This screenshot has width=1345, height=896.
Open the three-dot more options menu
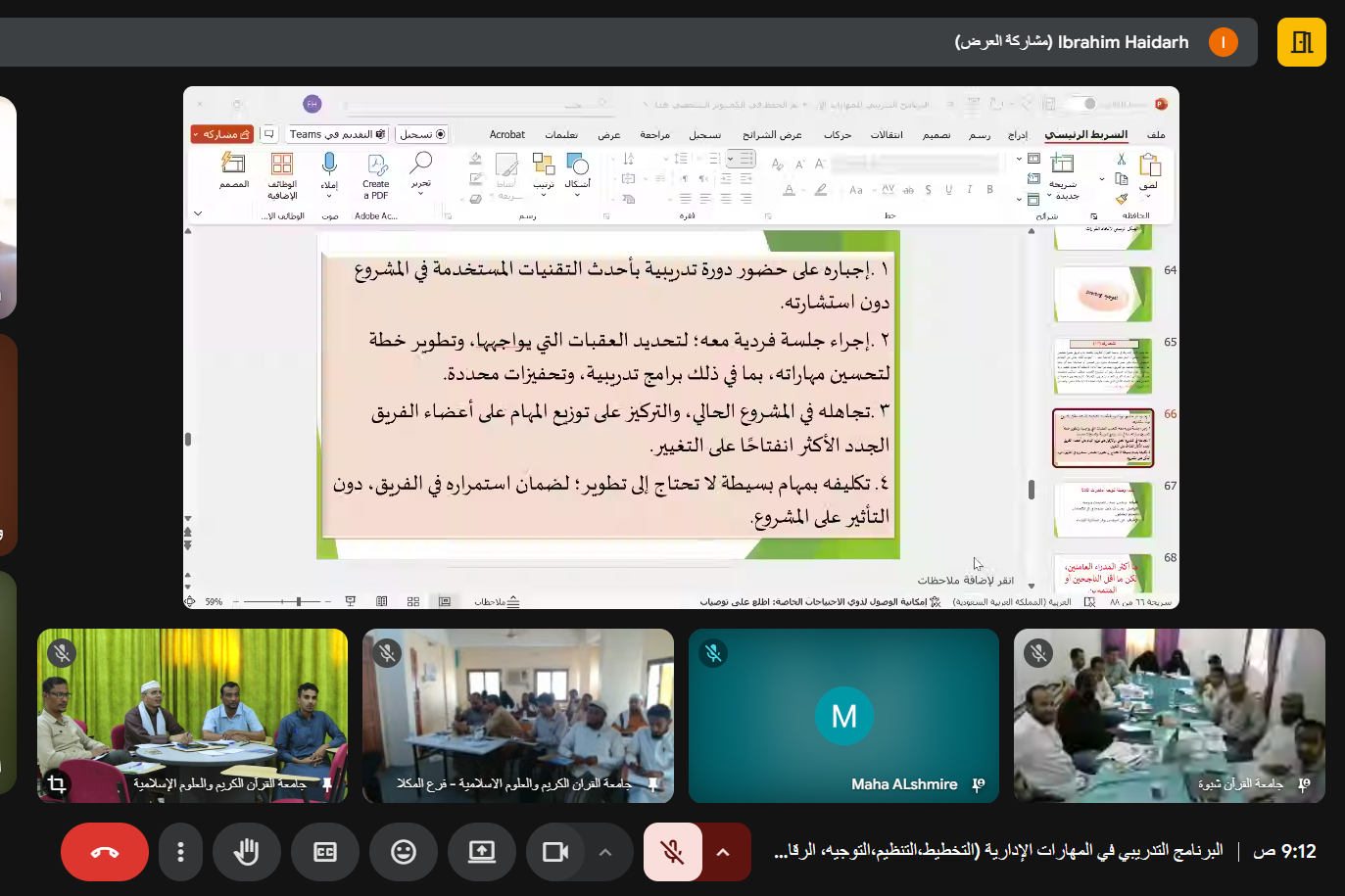[180, 852]
